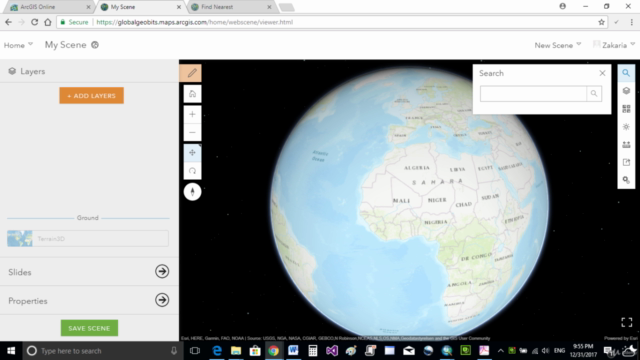This screenshot has height=360, width=640.
Task: Click the Task View button
Action: point(195,351)
